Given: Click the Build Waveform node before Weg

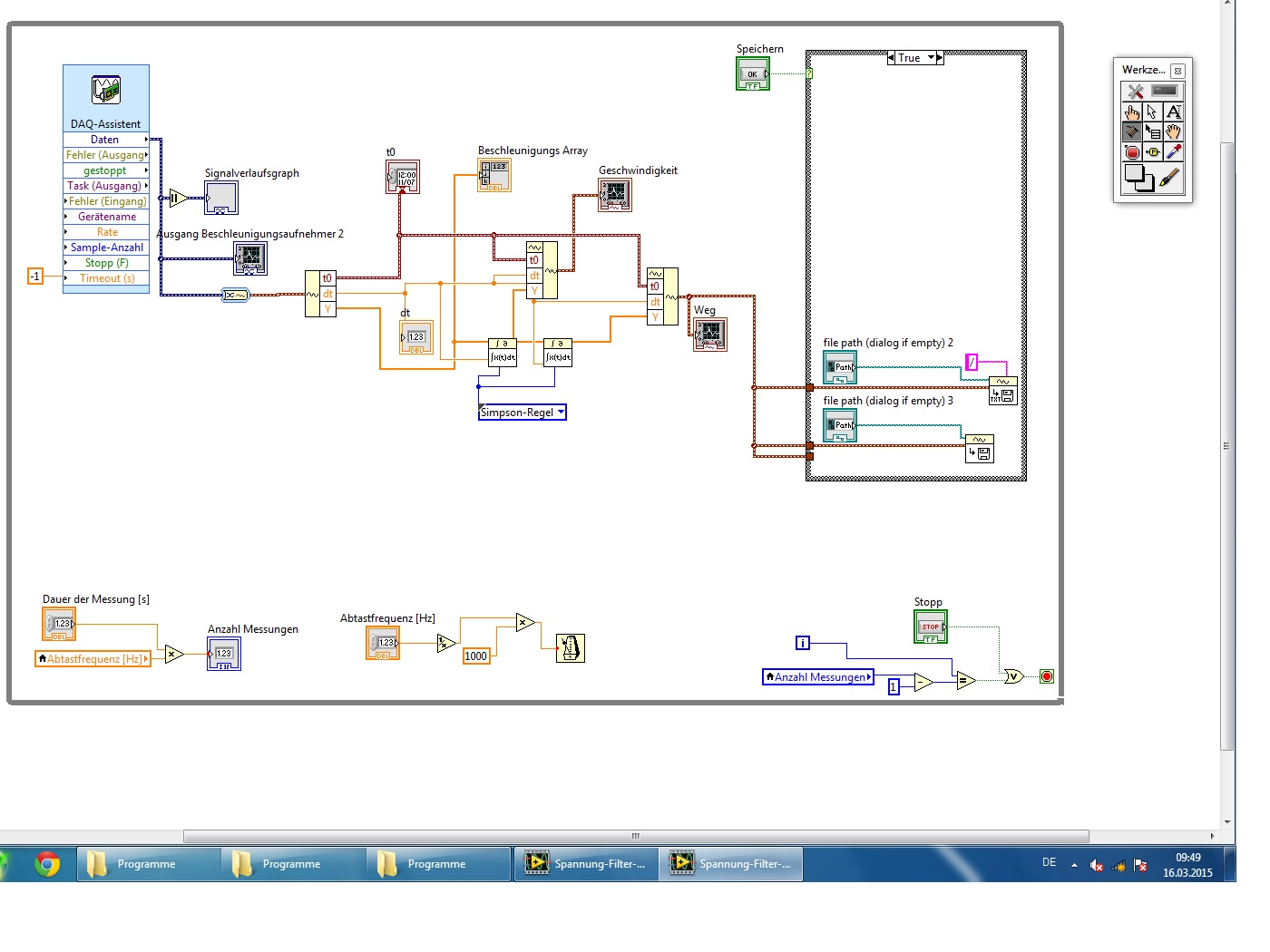Looking at the screenshot, I should tap(662, 296).
